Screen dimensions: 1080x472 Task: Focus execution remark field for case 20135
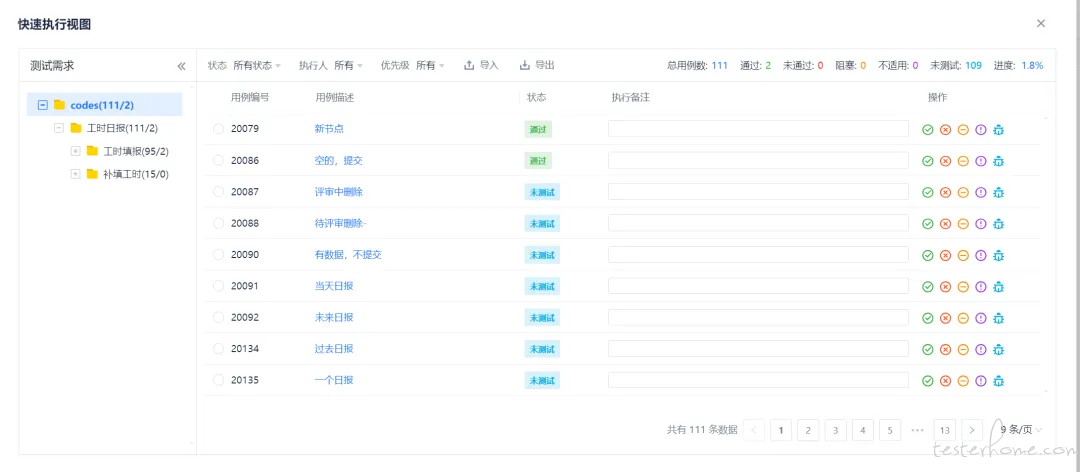758,380
